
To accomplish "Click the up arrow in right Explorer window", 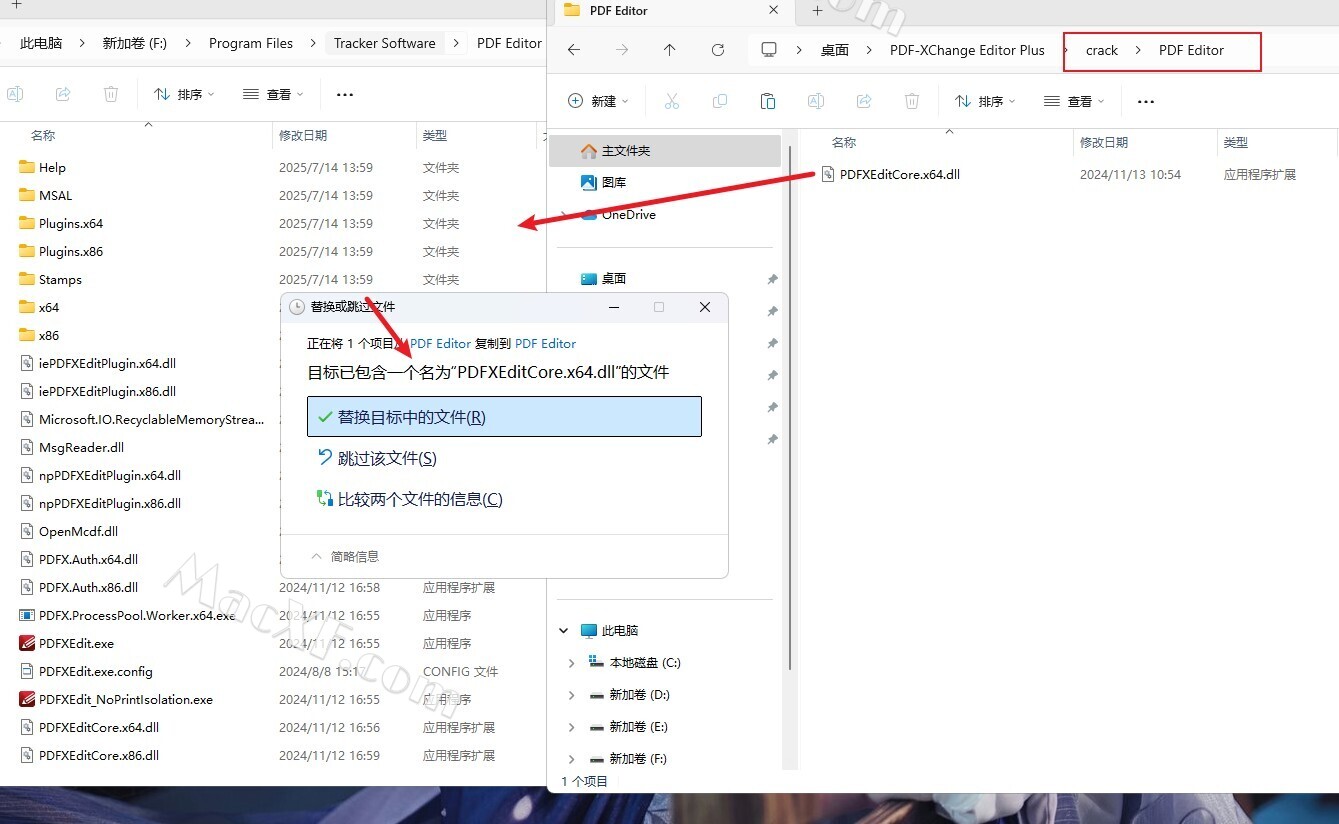I will click(670, 50).
